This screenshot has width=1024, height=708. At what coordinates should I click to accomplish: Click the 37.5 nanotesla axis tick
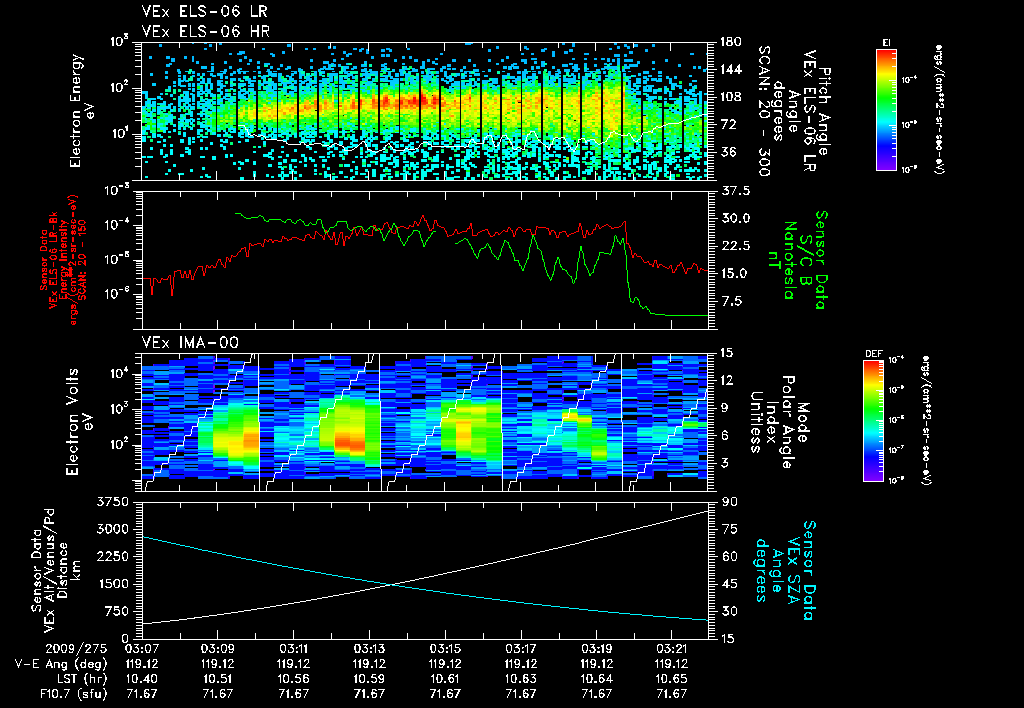click(735, 191)
